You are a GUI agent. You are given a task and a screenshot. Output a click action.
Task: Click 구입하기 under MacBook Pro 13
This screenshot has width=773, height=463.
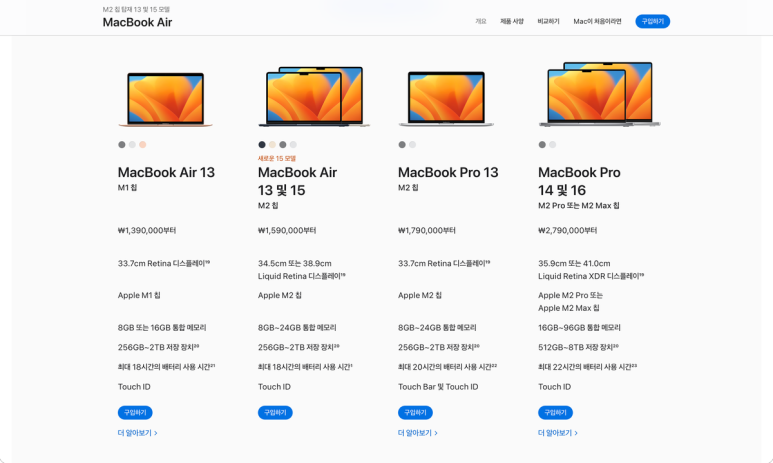[415, 412]
